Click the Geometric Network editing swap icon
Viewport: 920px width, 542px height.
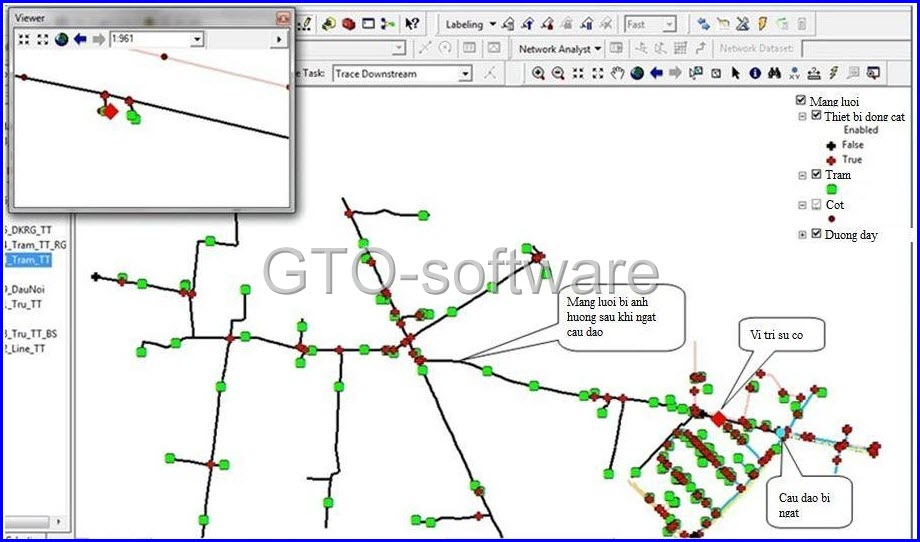pyautogui.click(x=703, y=24)
